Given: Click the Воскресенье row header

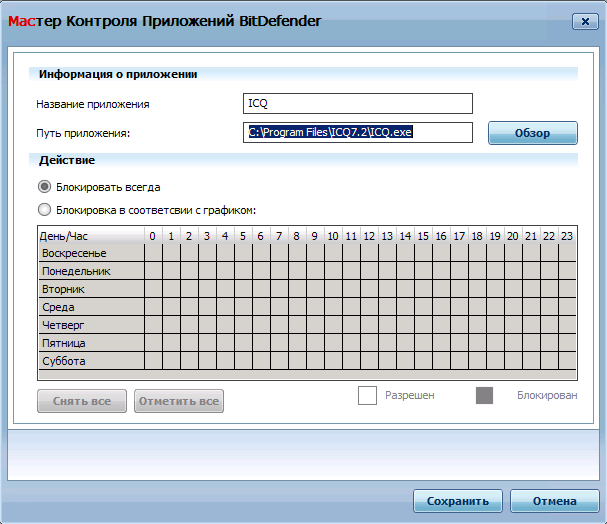Looking at the screenshot, I should click(92, 253).
